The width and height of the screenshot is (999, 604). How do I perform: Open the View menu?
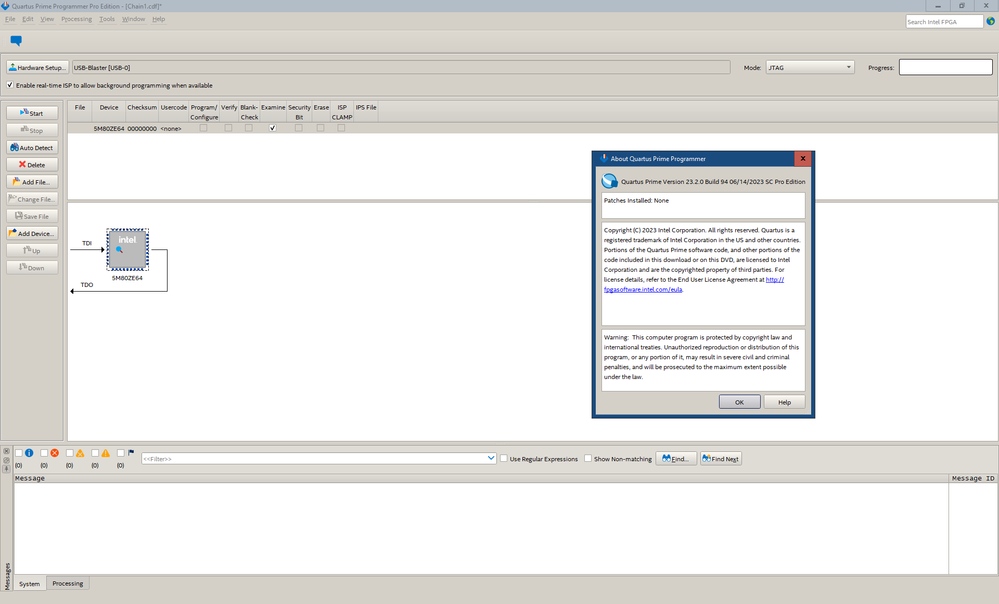[47, 19]
